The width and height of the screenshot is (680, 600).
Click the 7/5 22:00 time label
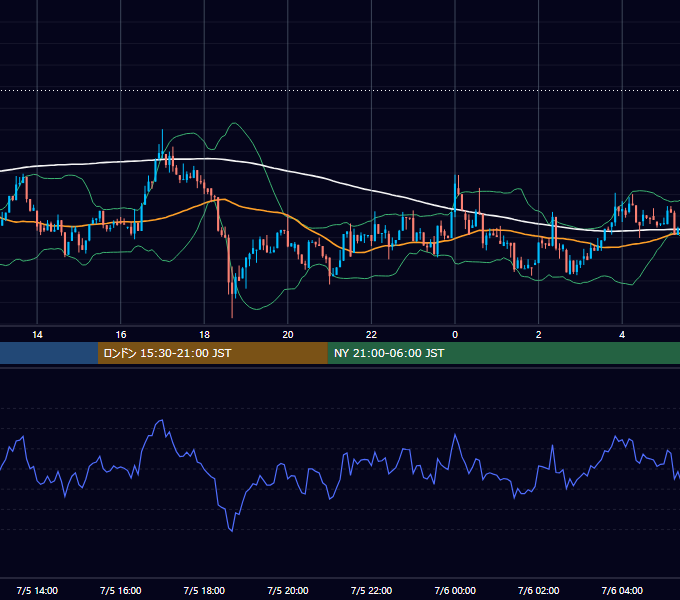tap(371, 590)
